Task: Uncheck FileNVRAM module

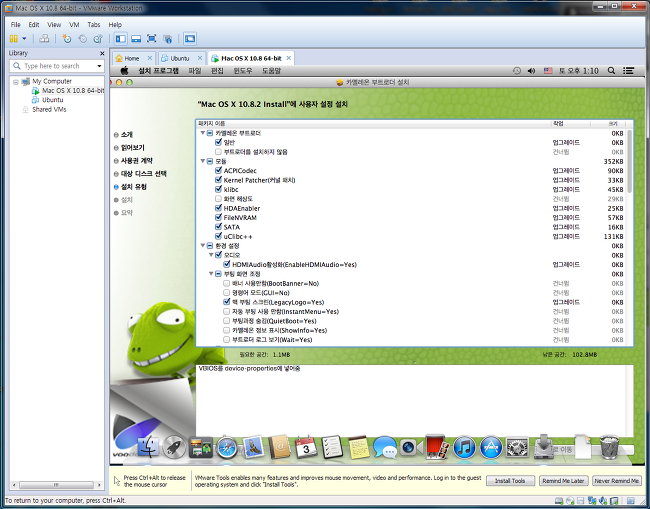Action: tap(218, 218)
